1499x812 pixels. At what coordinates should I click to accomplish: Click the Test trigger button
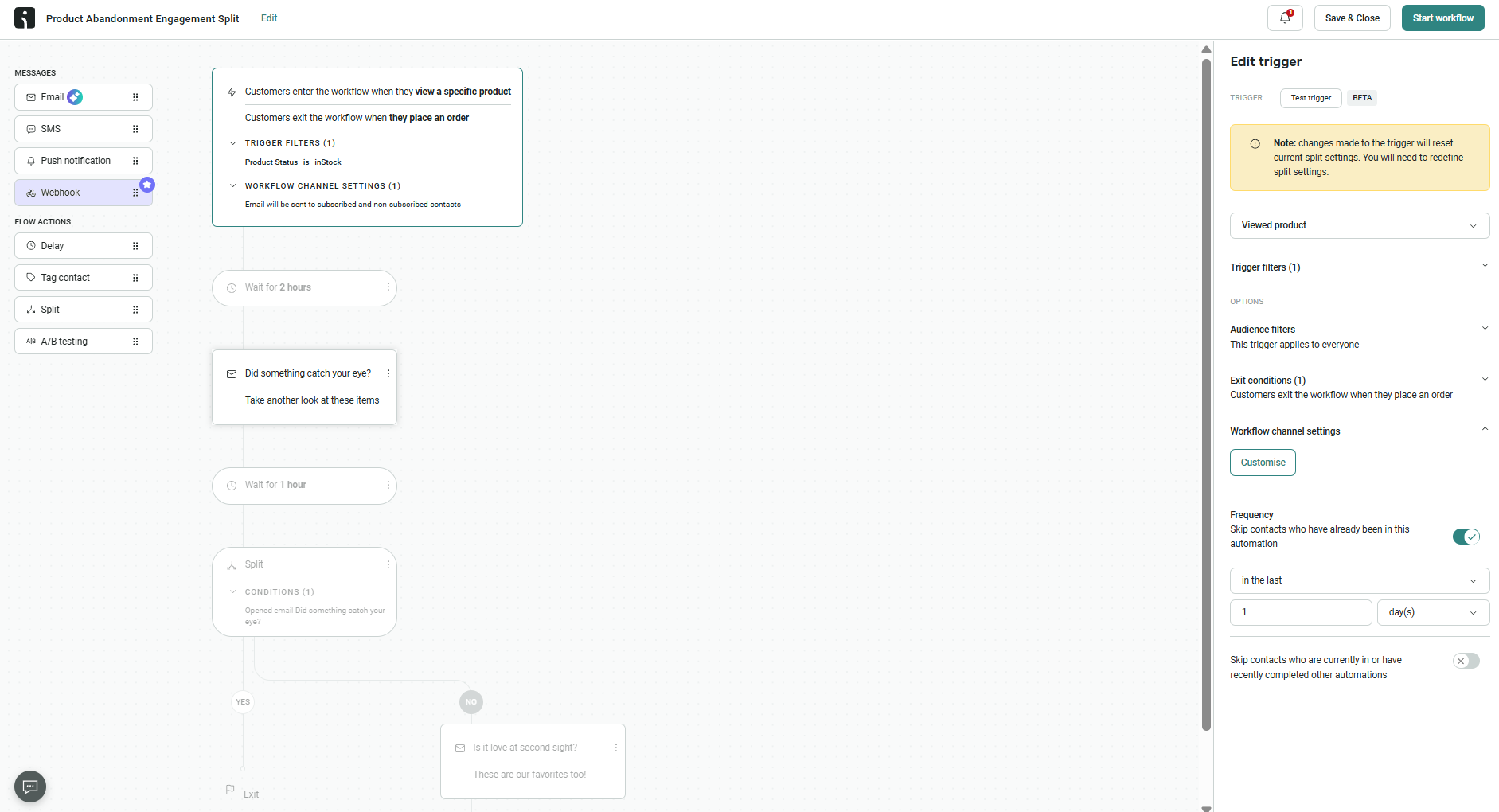coord(1310,98)
